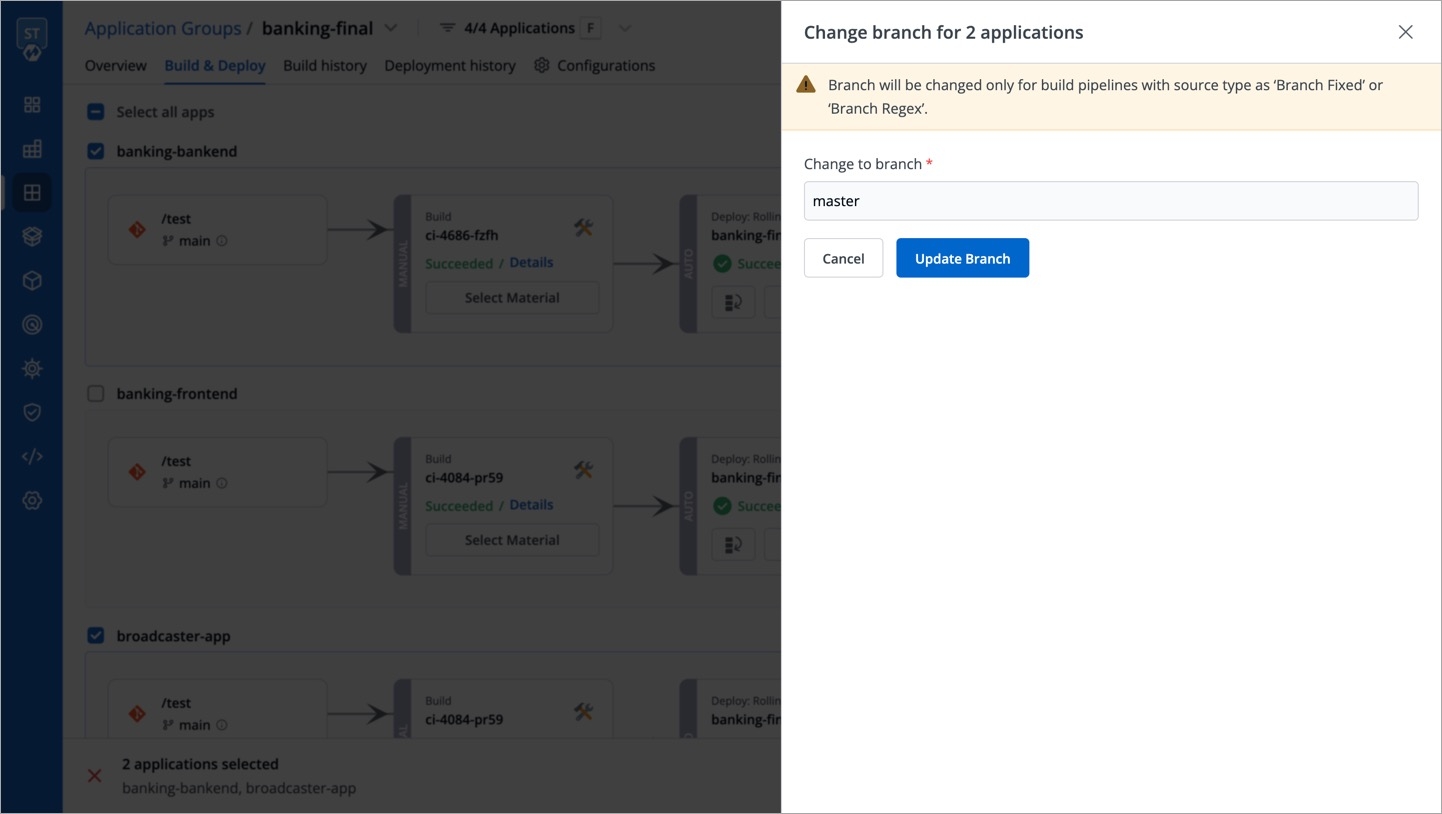
Task: Open the security shield icon in sidebar
Action: (x=32, y=413)
